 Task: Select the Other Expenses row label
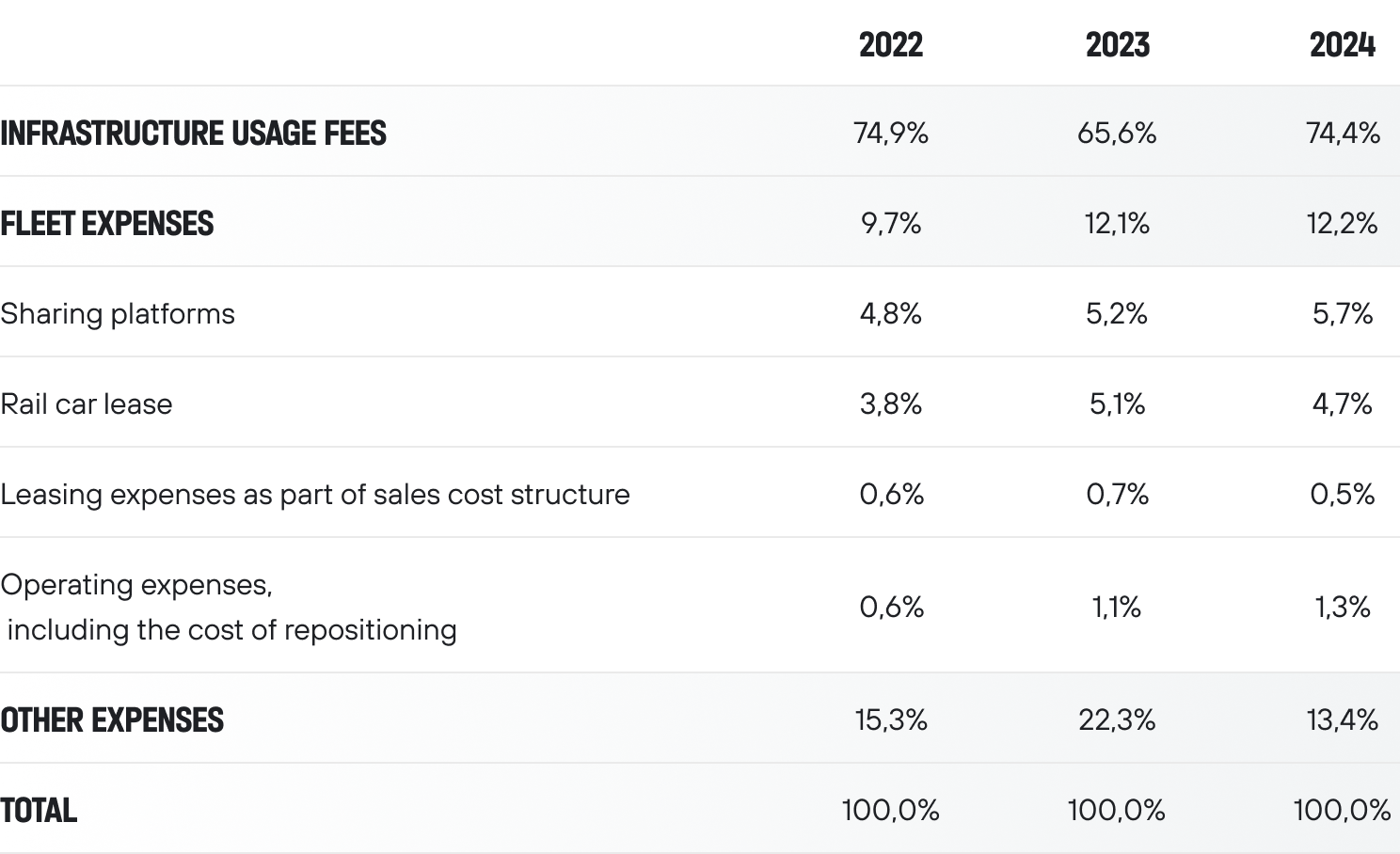(x=112, y=720)
